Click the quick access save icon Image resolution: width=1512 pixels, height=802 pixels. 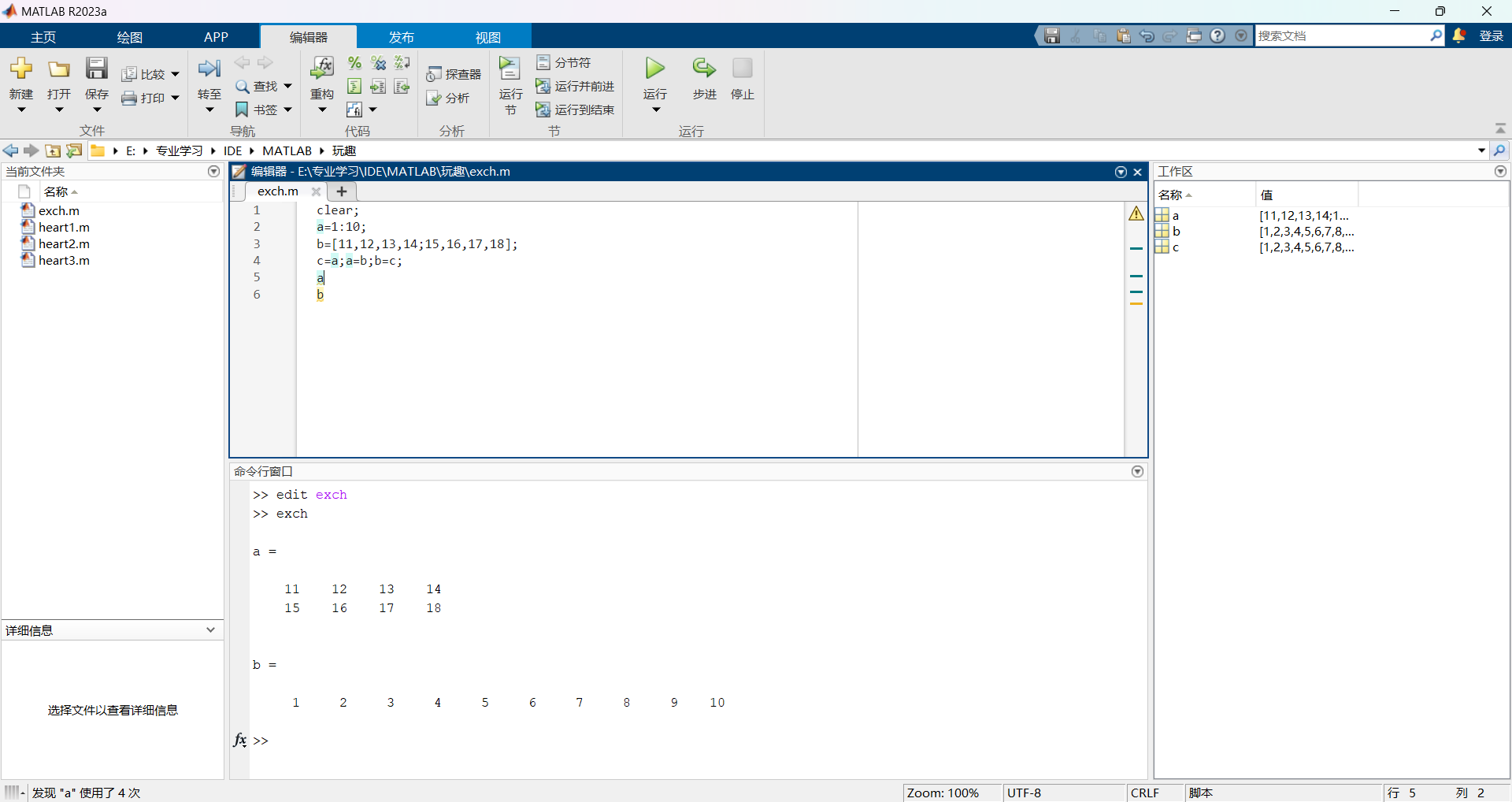1052,35
